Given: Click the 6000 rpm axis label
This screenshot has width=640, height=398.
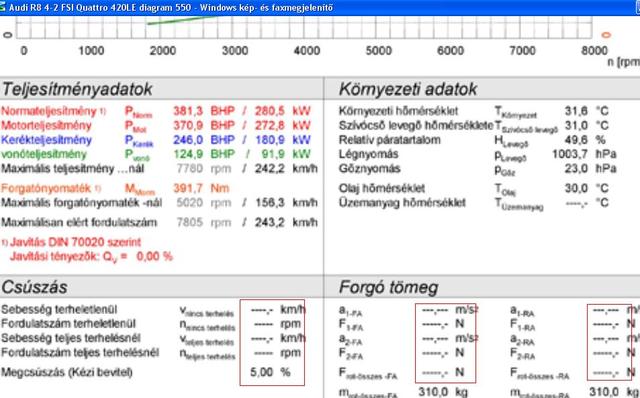Looking at the screenshot, I should [450, 51].
